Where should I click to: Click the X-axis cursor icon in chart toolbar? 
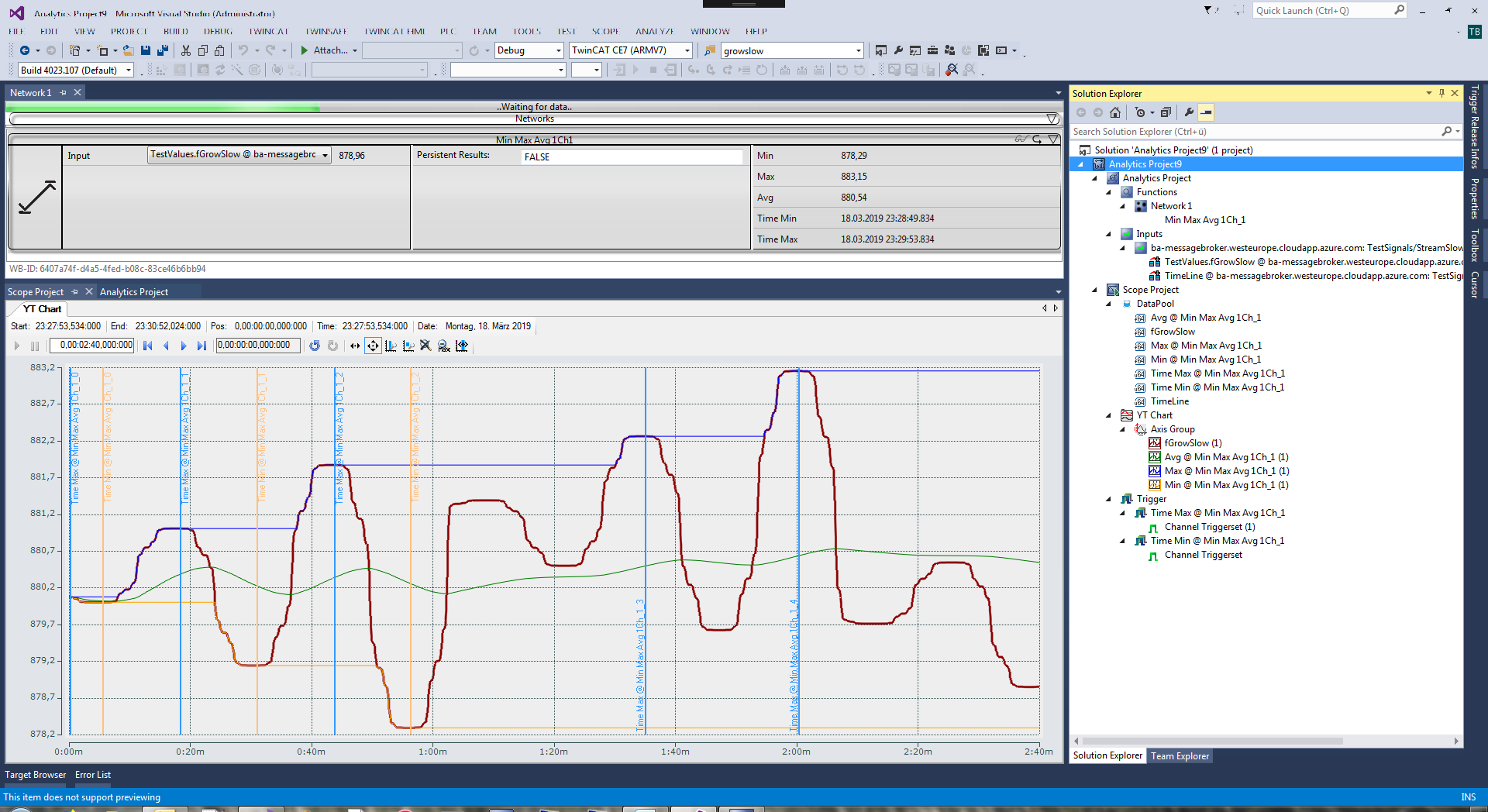(x=391, y=346)
